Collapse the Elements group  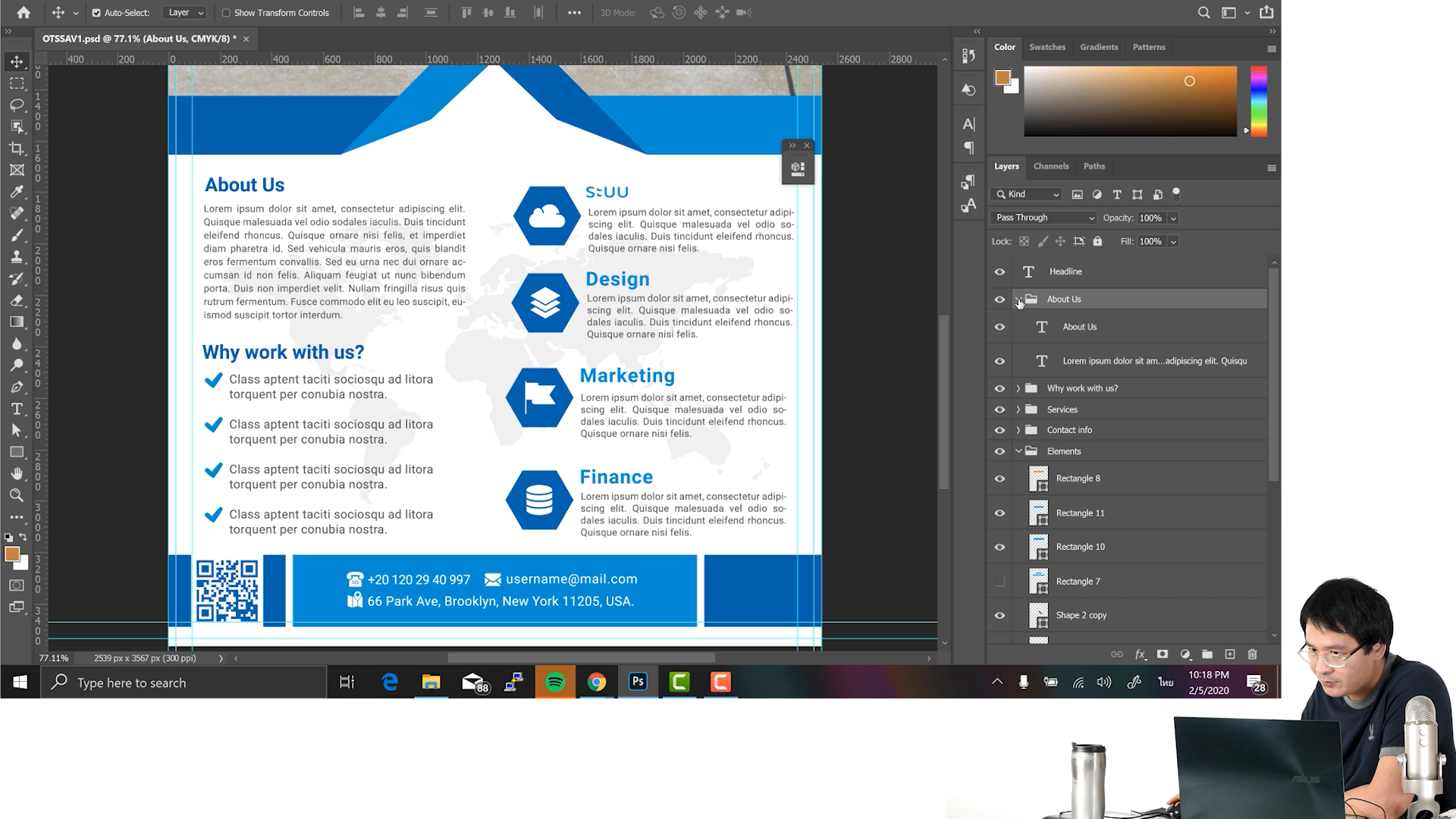[1018, 451]
